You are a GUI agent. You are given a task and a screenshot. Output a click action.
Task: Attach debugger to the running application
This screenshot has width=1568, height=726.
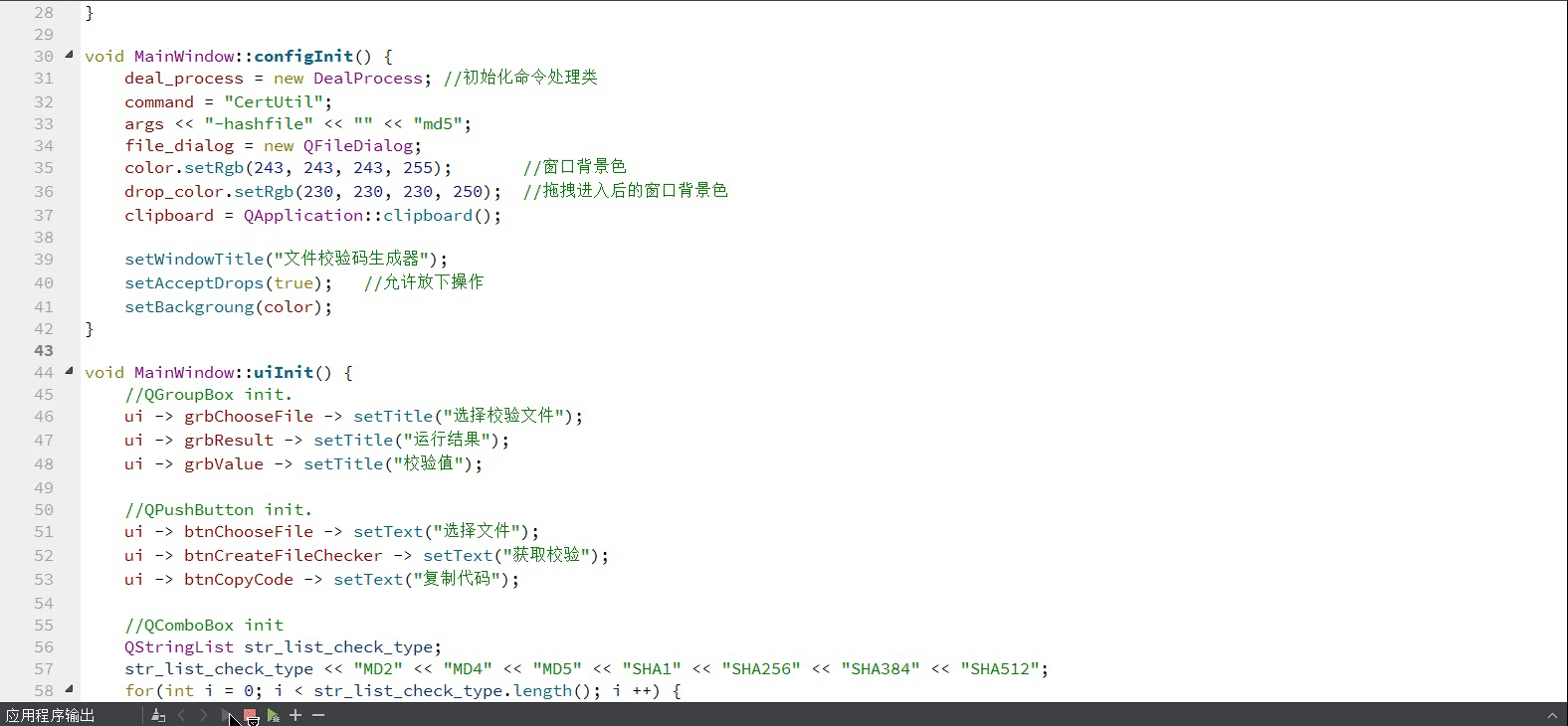pos(273,715)
